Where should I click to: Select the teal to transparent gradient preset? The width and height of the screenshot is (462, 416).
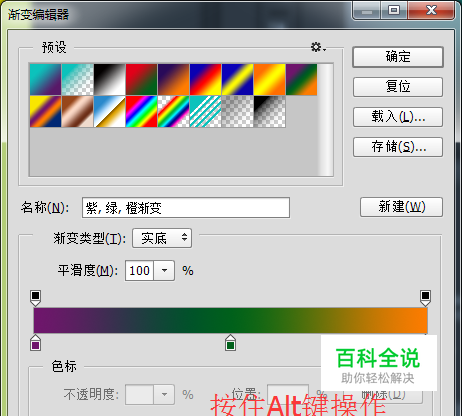(x=78, y=80)
